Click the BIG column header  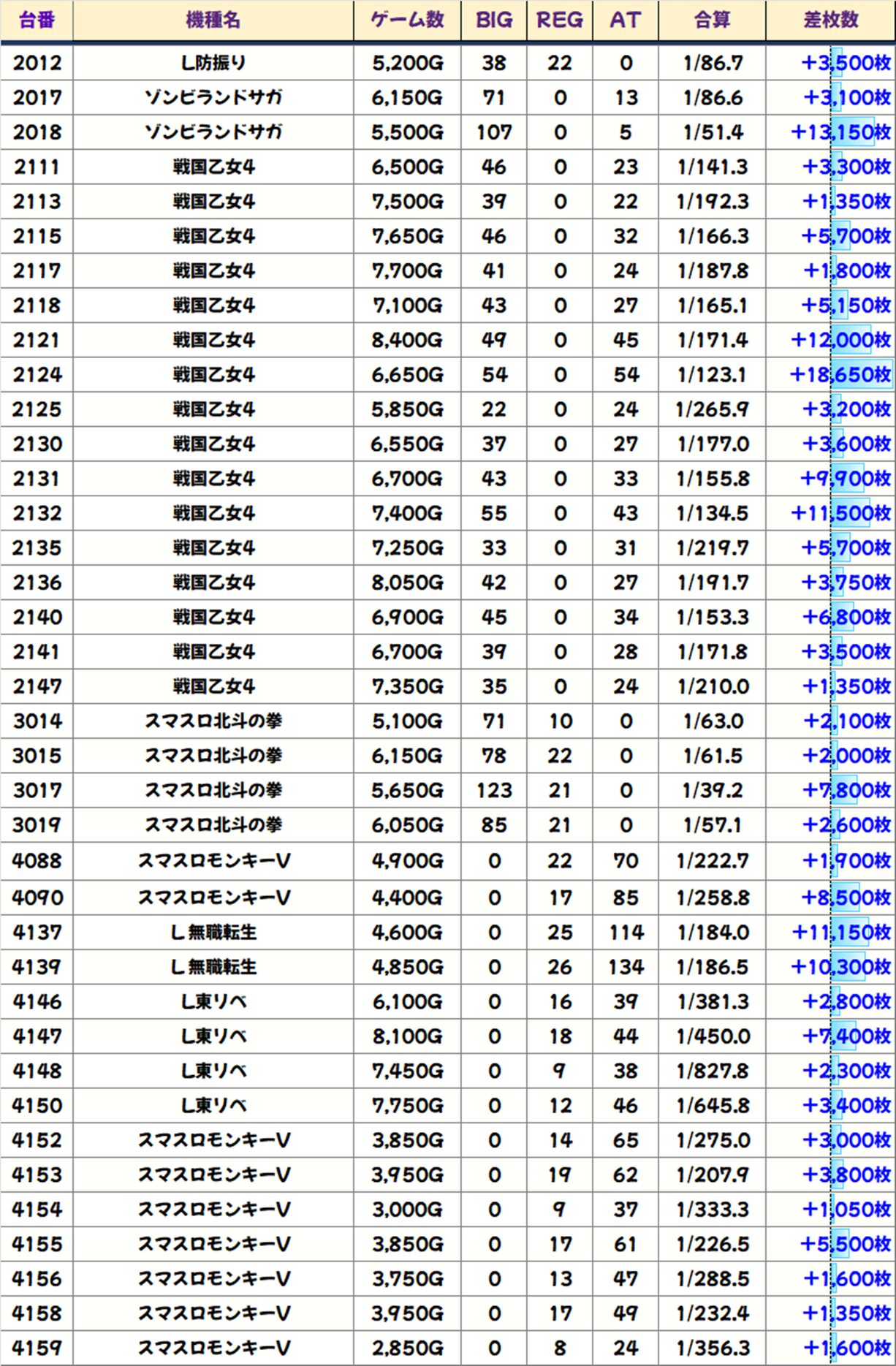(494, 20)
